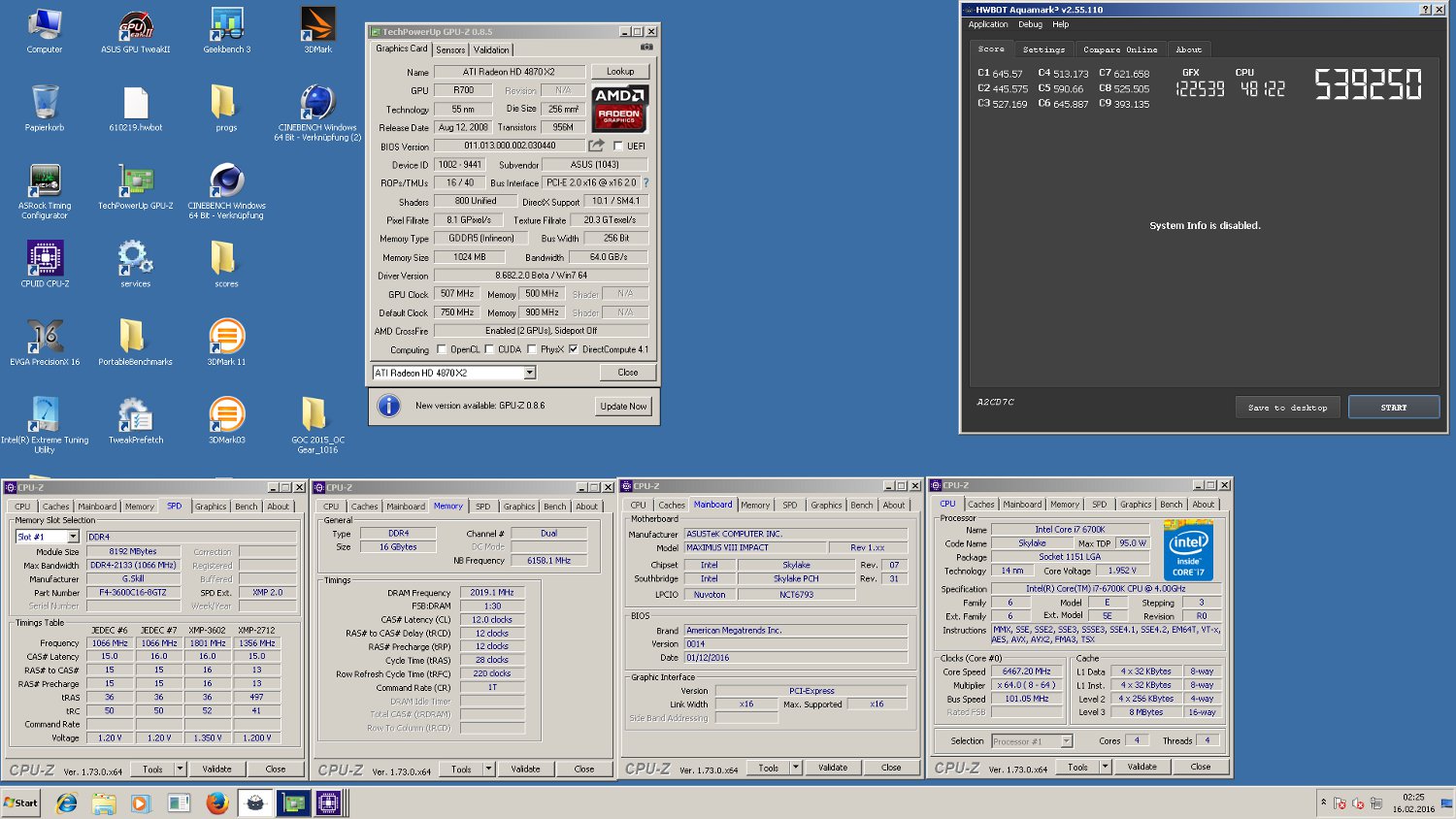1456x819 pixels.
Task: Open Internet Explorer from the taskbar
Action: (x=66, y=803)
